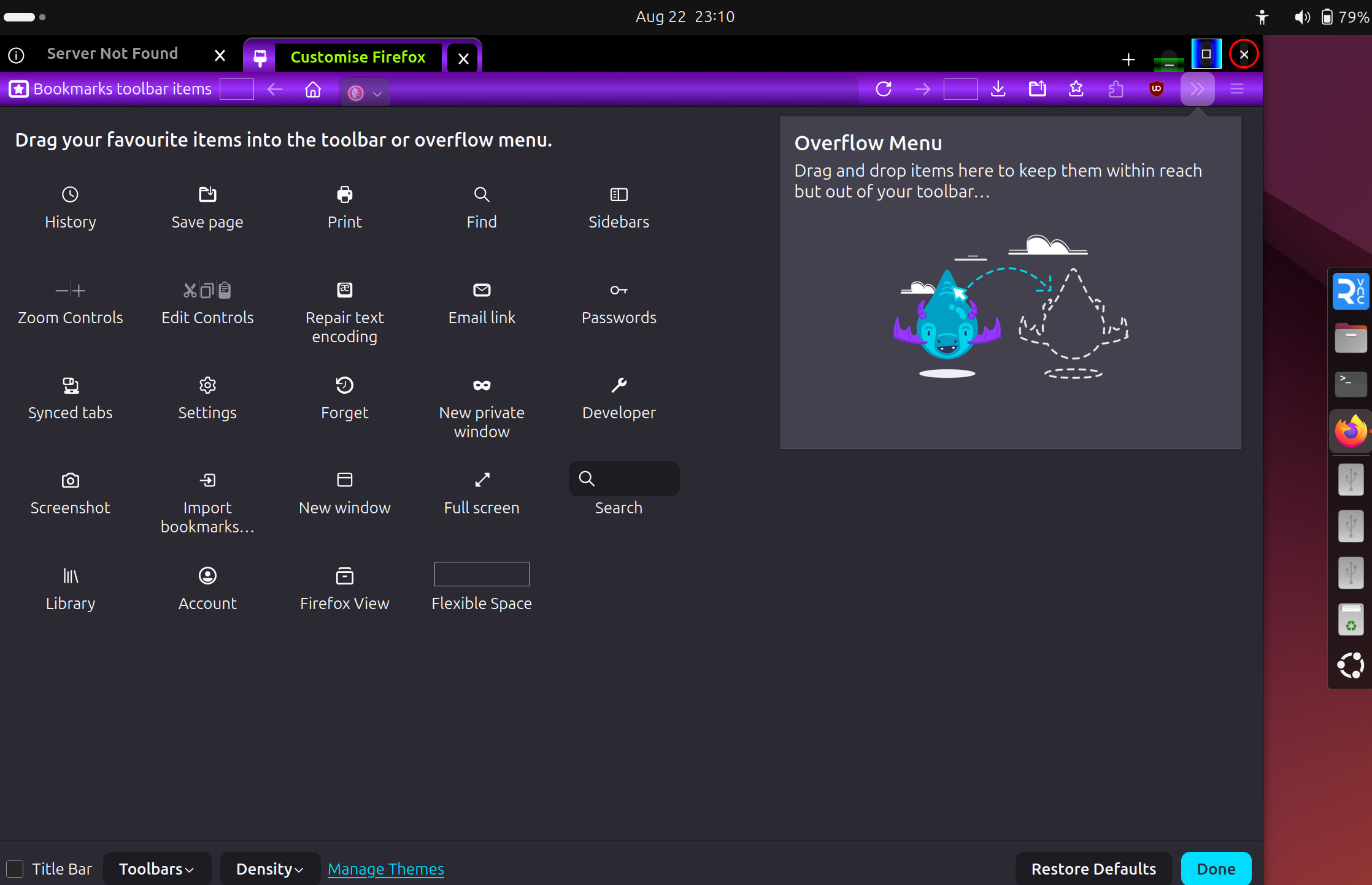Select the Save page icon

(207, 194)
